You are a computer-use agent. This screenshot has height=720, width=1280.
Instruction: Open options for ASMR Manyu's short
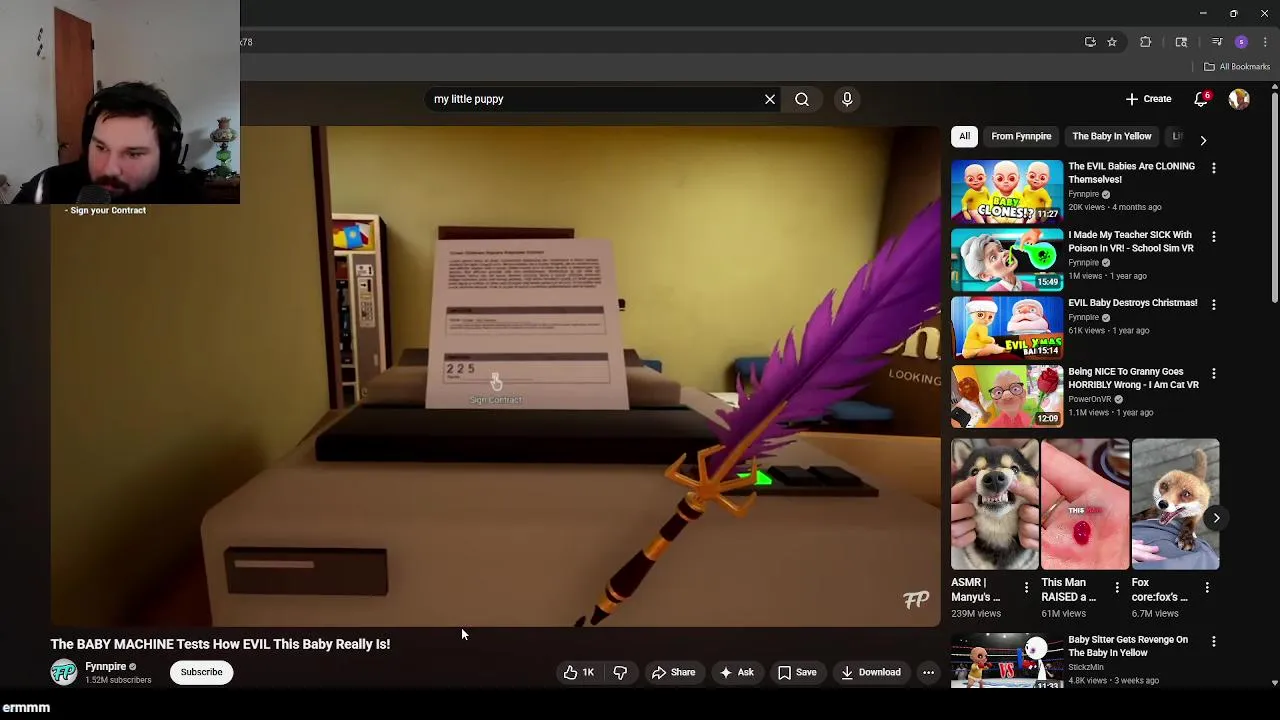1026,588
